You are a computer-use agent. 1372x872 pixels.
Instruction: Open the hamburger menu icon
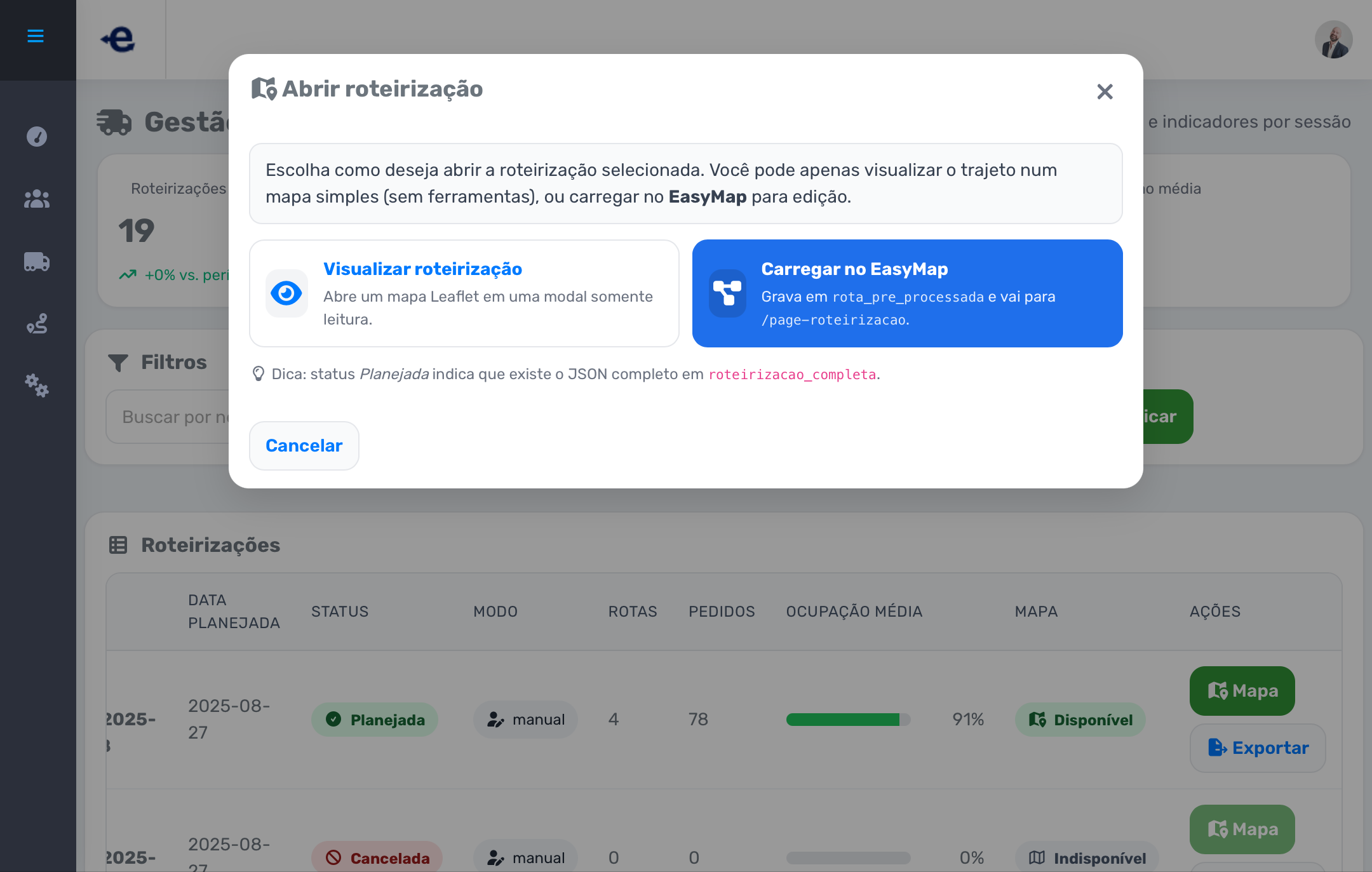pyautogui.click(x=36, y=36)
